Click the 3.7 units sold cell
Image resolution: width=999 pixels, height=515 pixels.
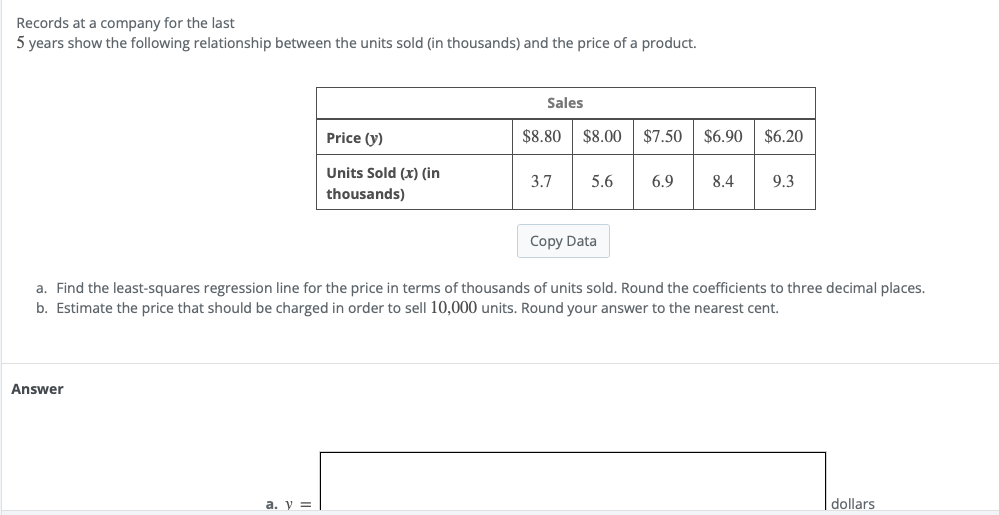542,182
